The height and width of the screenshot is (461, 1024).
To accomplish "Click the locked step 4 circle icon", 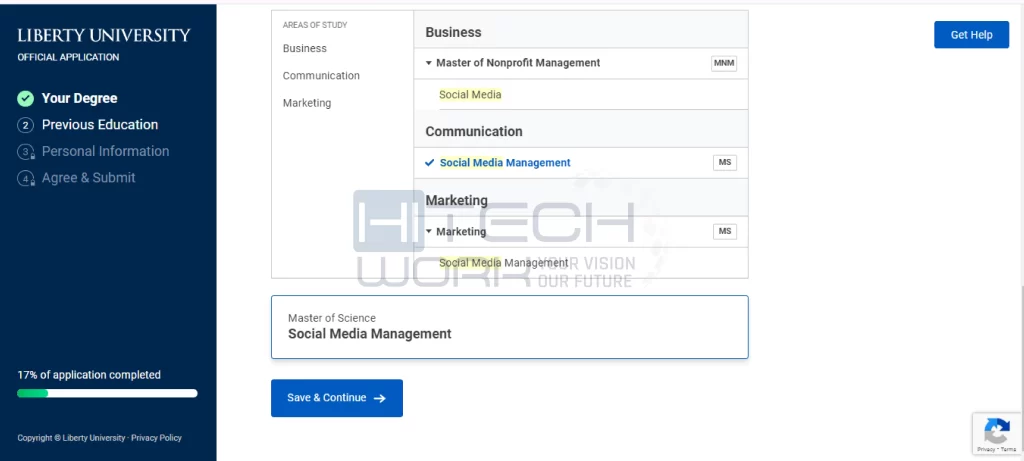I will tap(25, 178).
